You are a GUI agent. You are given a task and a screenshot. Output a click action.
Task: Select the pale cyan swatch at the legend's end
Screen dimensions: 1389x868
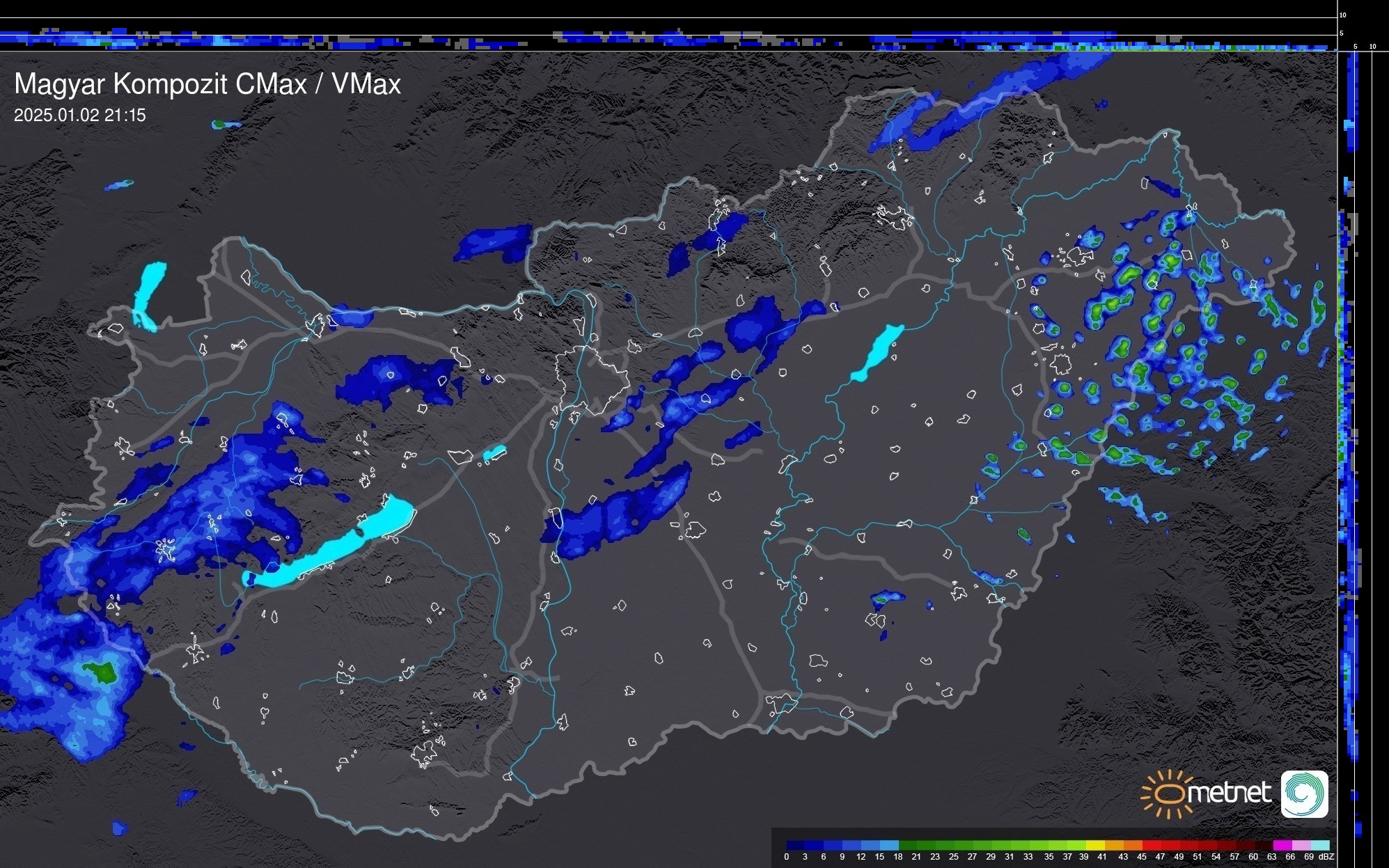click(1320, 845)
